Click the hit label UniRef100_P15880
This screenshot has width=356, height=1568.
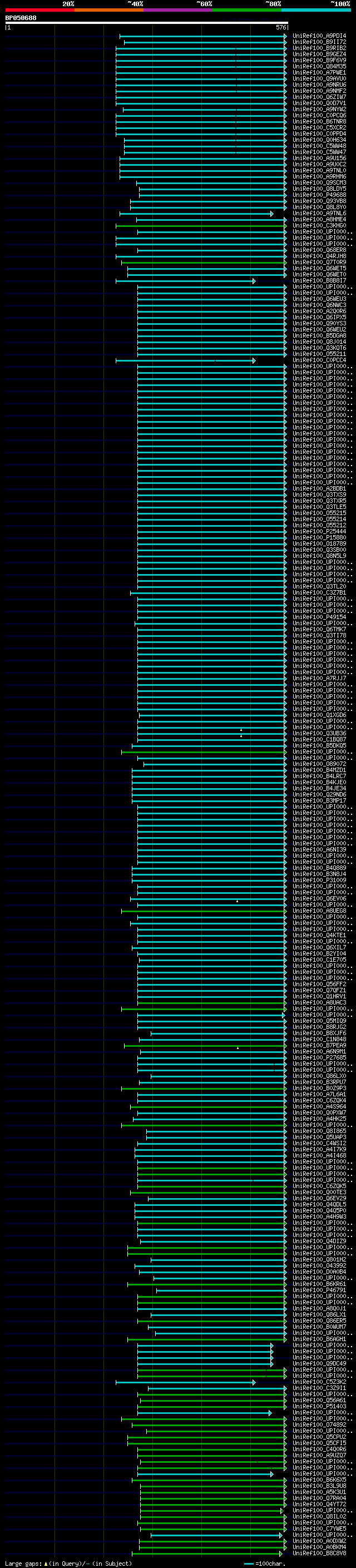tap(319, 537)
